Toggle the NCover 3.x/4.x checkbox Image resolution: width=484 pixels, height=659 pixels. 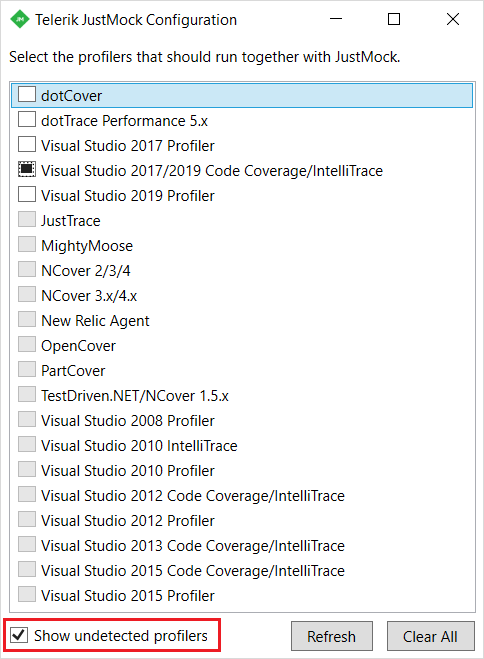[x=27, y=294]
